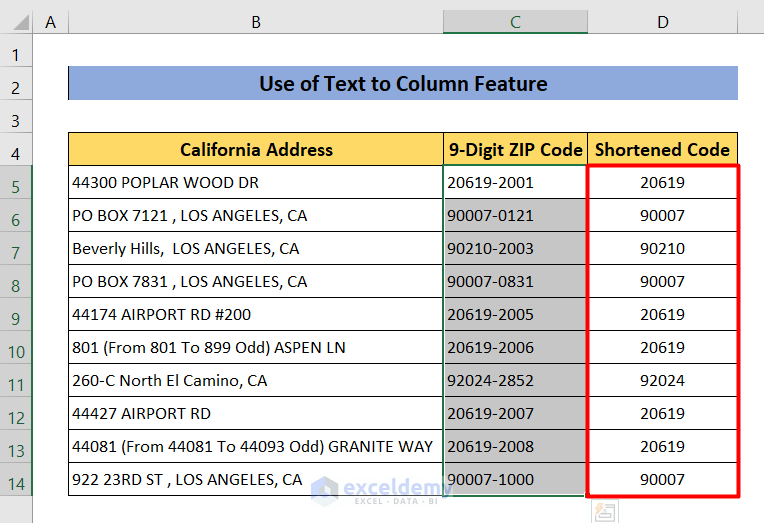Open the Quick Analysis icon below the table
The height and width of the screenshot is (523, 764).
603,512
